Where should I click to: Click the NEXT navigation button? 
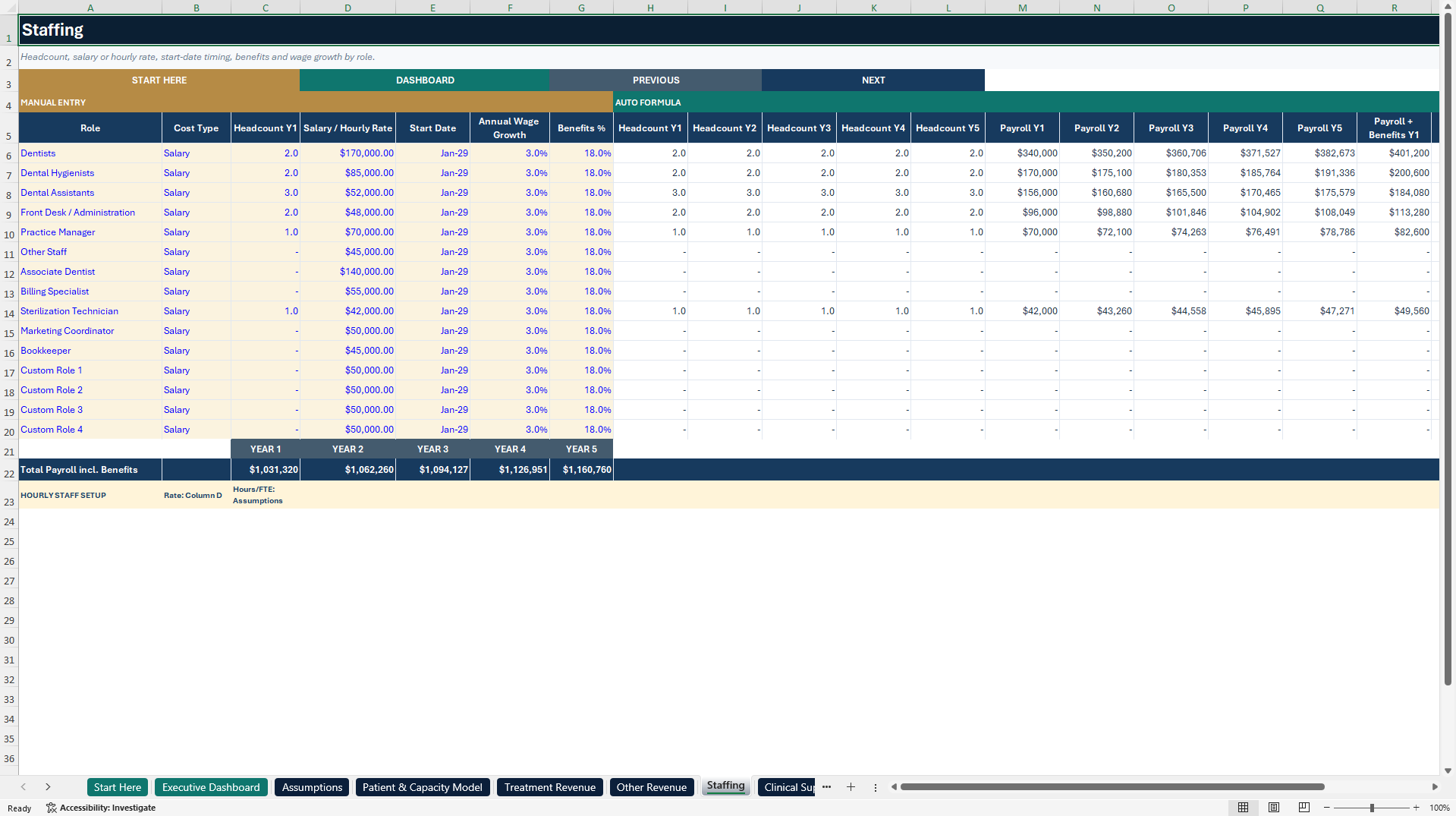873,80
